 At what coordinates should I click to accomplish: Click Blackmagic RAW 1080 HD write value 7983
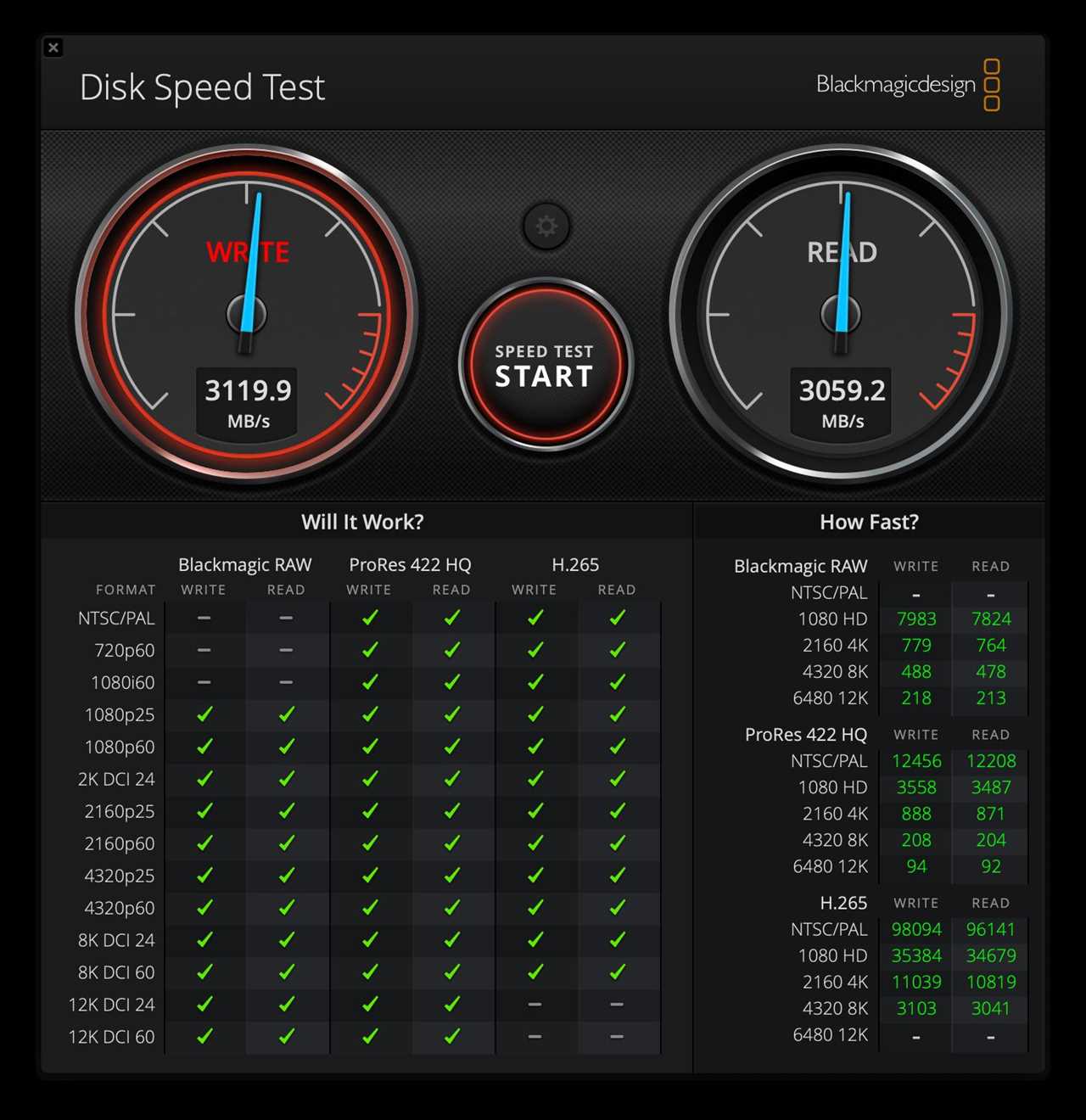point(916,619)
